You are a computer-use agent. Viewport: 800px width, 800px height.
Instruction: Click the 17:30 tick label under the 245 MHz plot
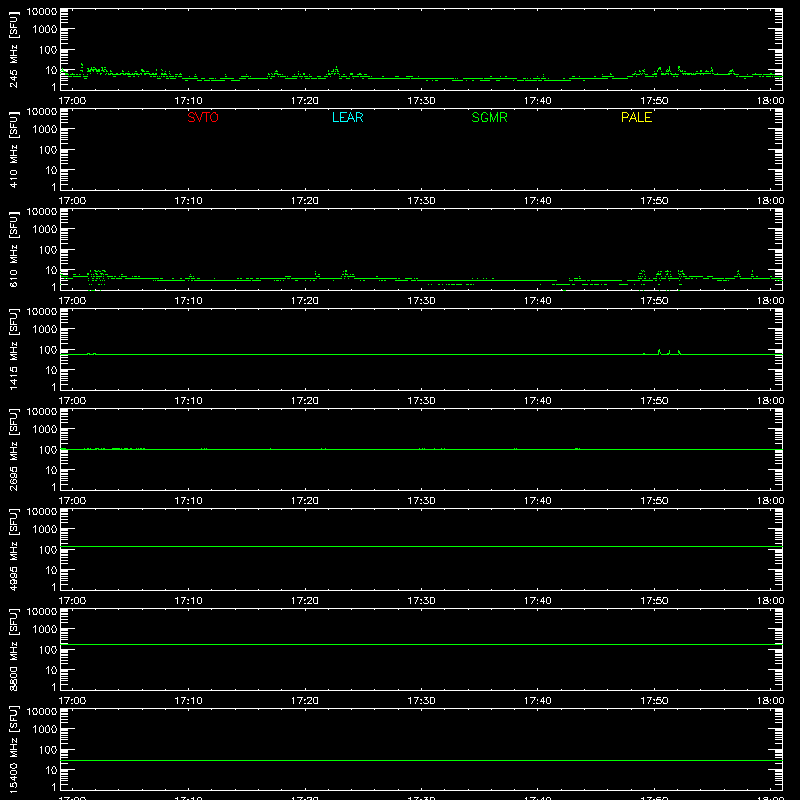(421, 101)
